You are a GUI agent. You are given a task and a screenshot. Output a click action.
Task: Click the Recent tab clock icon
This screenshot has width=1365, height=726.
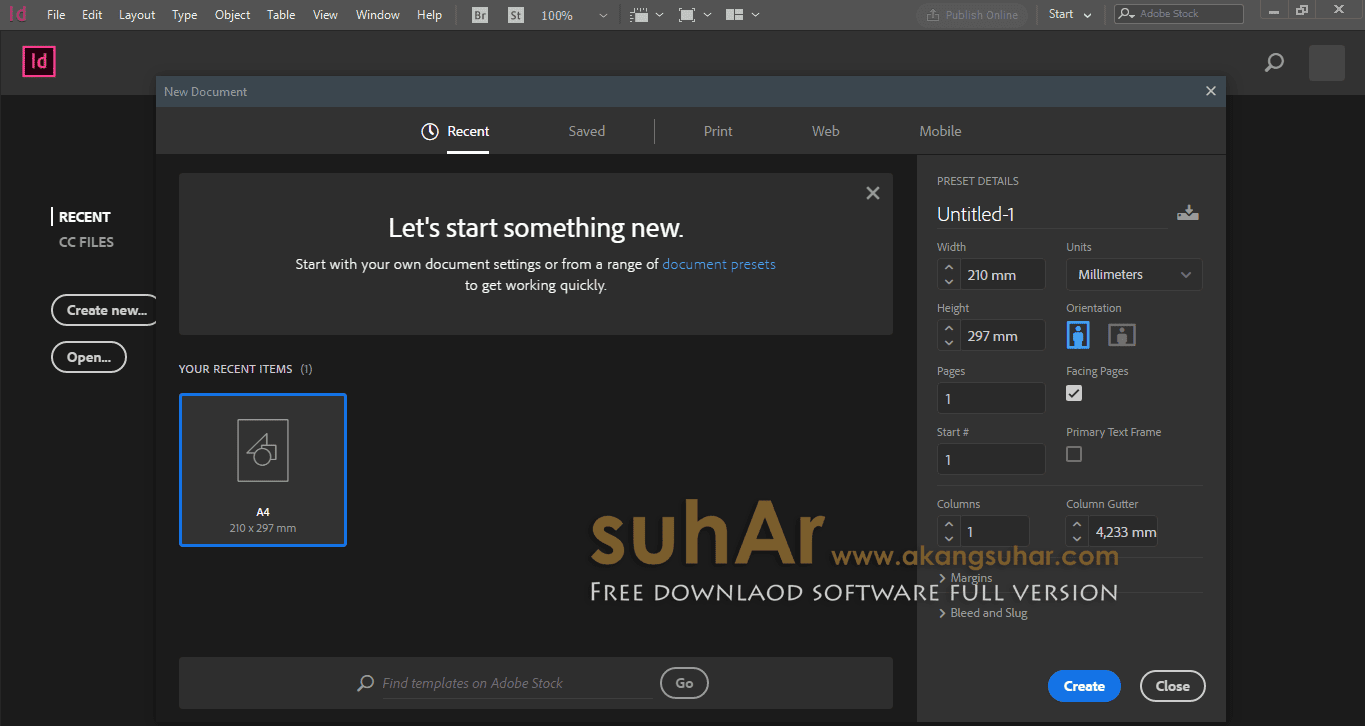[x=430, y=131]
